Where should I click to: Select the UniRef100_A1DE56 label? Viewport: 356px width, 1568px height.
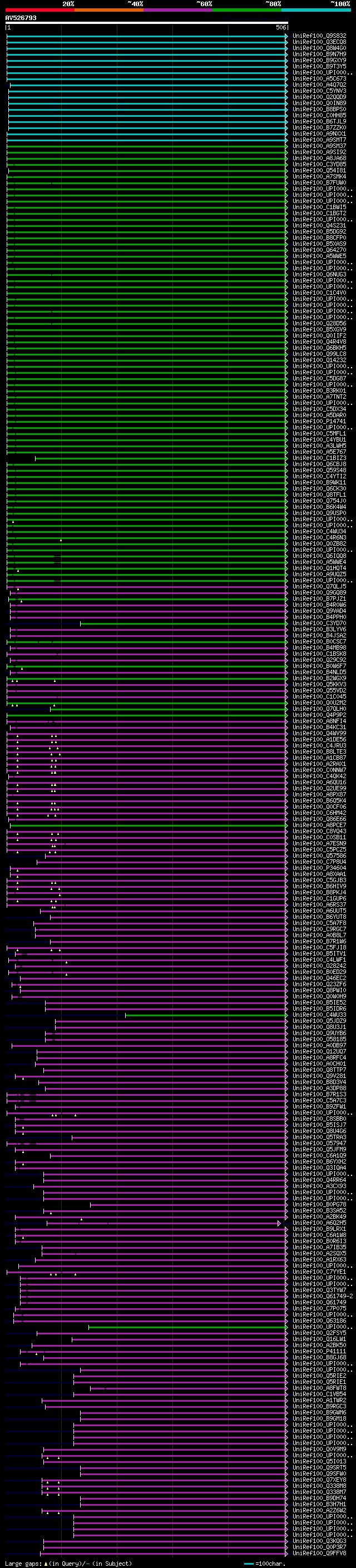pos(319,740)
